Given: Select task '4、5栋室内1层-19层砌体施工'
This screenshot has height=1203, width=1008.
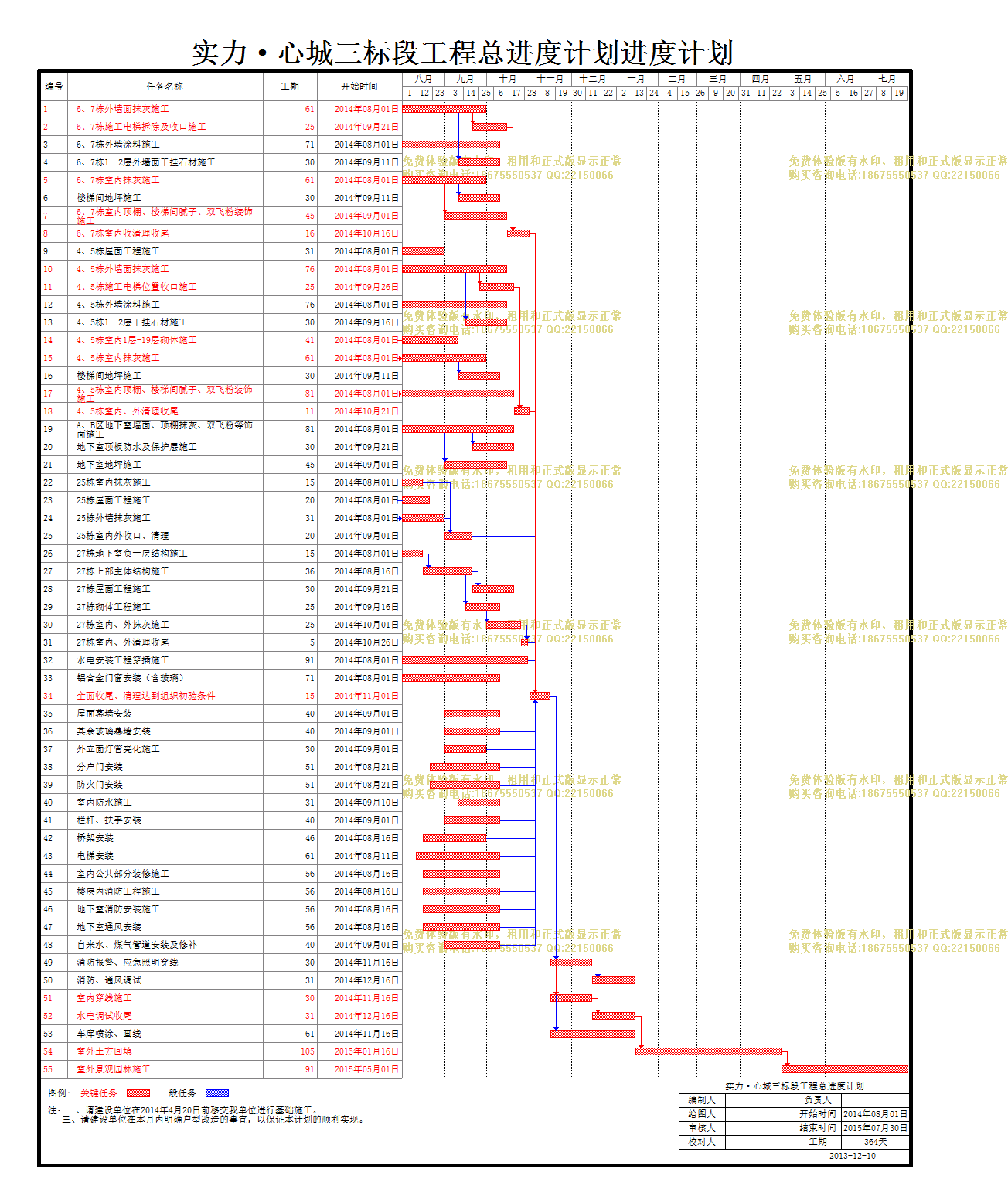Looking at the screenshot, I should point(136,340).
